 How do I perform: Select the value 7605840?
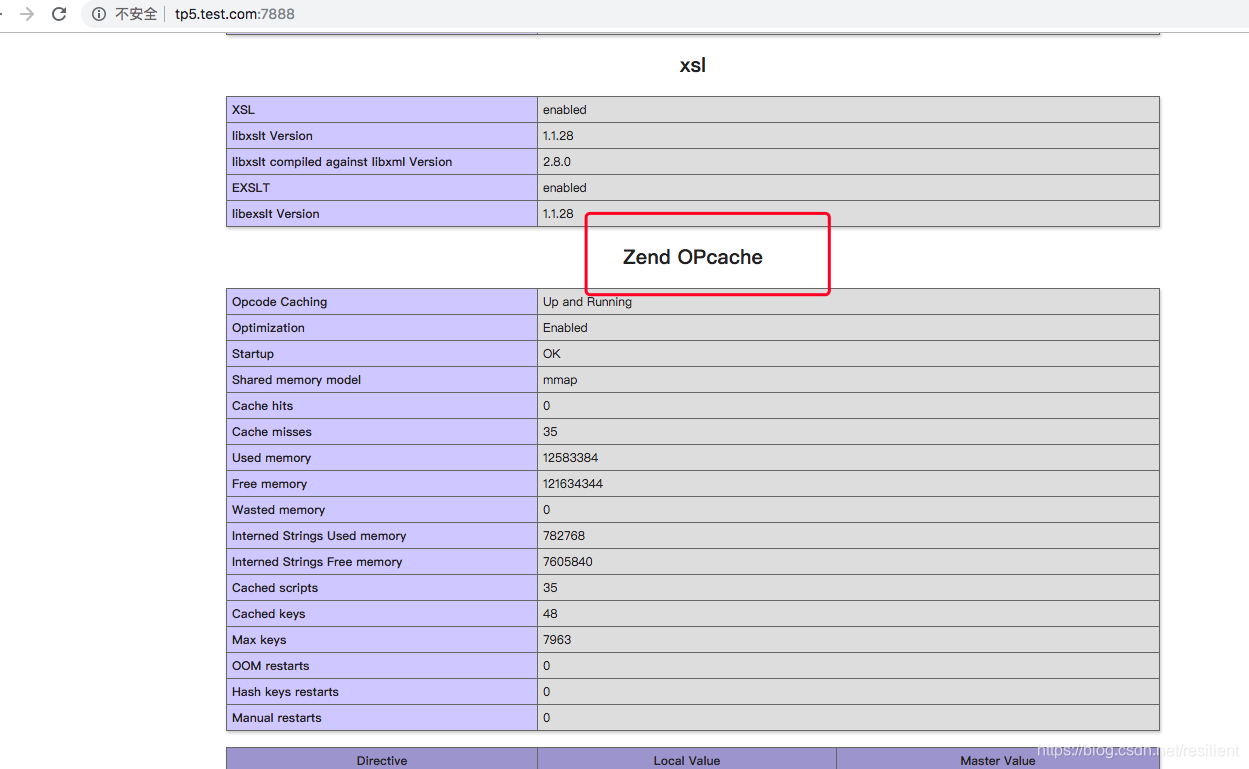(568, 562)
